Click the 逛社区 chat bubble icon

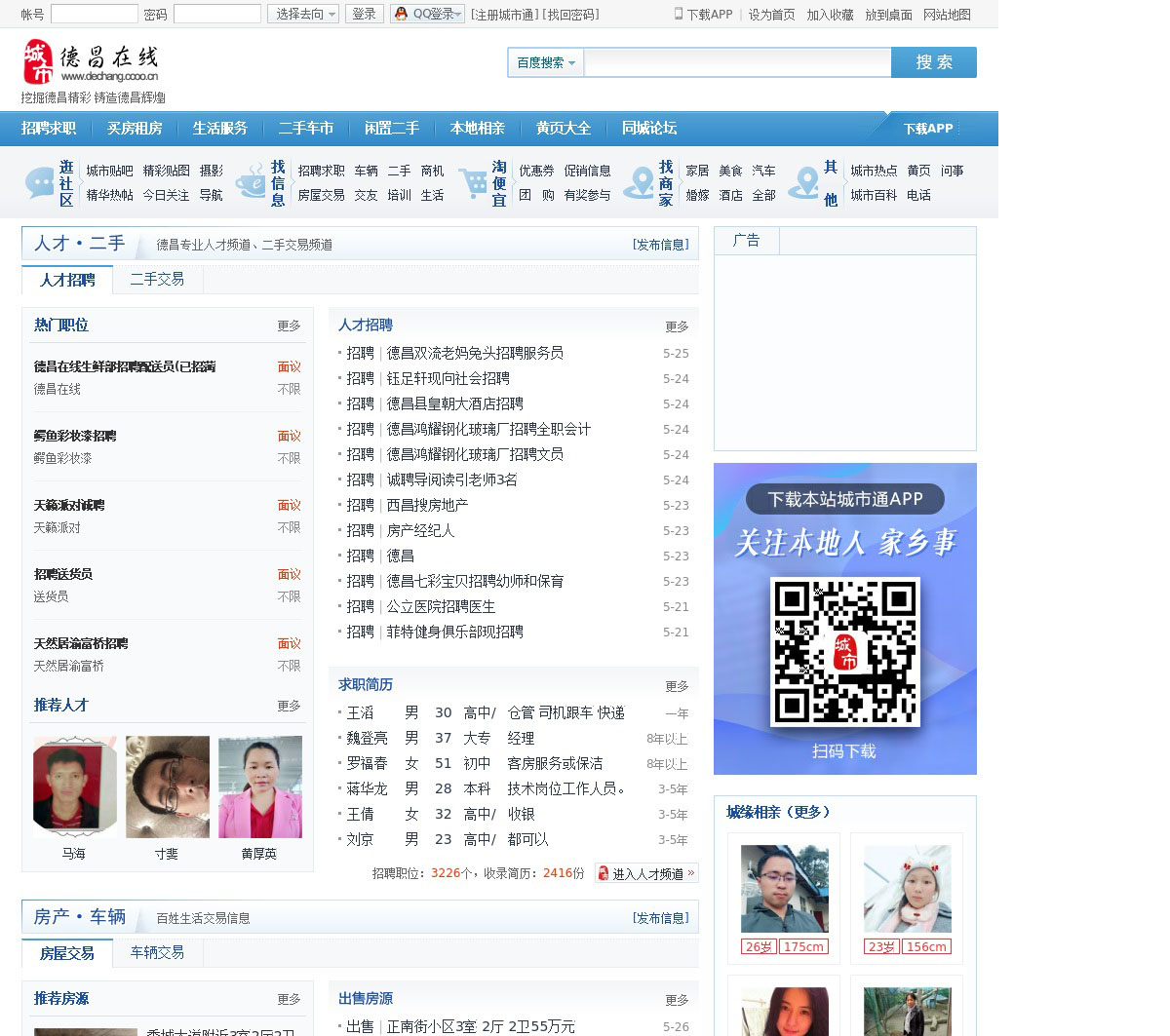40,183
